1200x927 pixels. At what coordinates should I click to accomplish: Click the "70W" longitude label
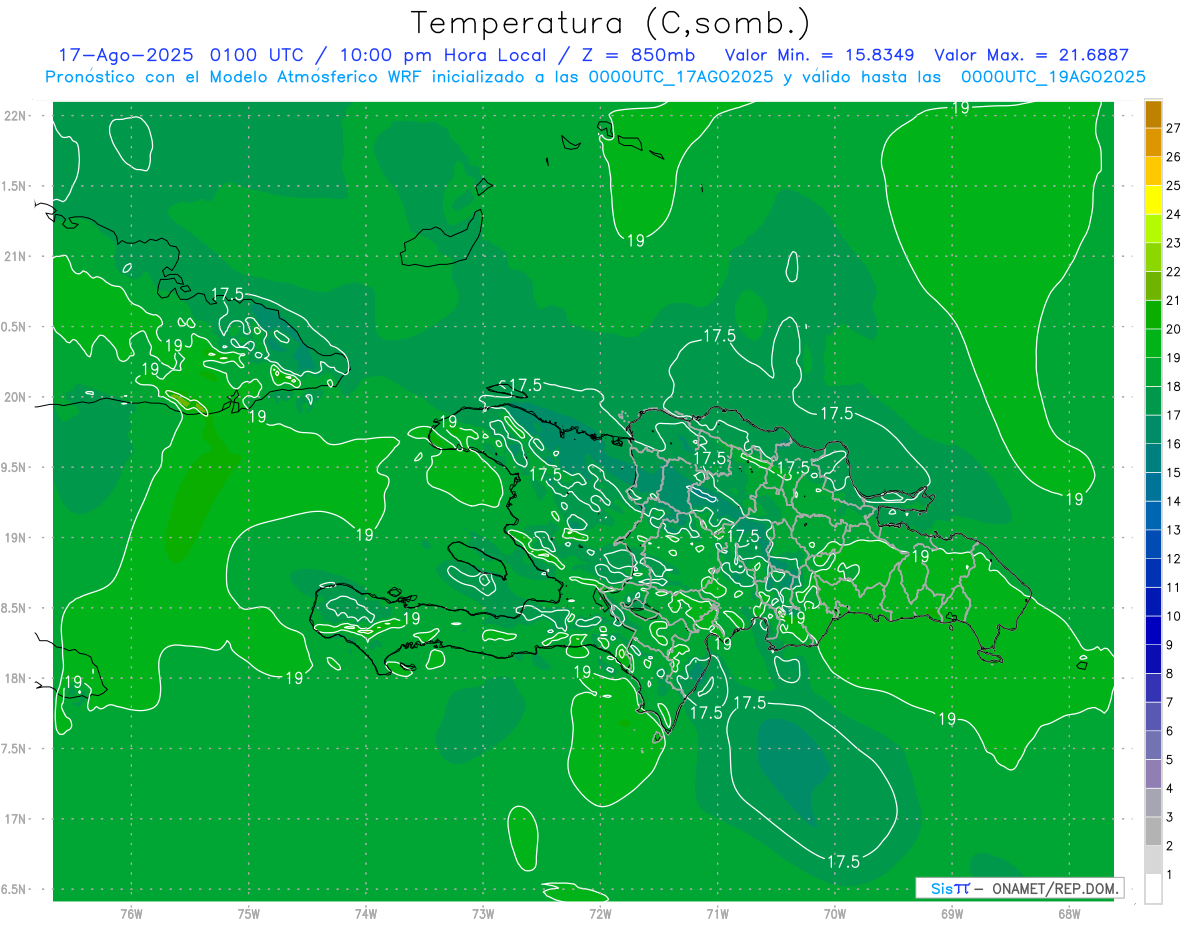coord(835,913)
